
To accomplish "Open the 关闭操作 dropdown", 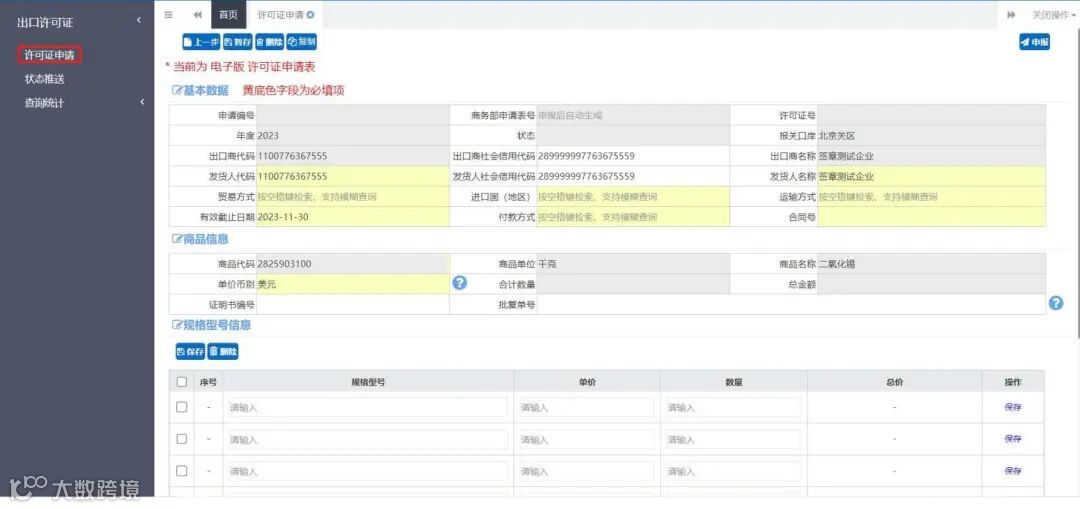I will pyautogui.click(x=1052, y=14).
